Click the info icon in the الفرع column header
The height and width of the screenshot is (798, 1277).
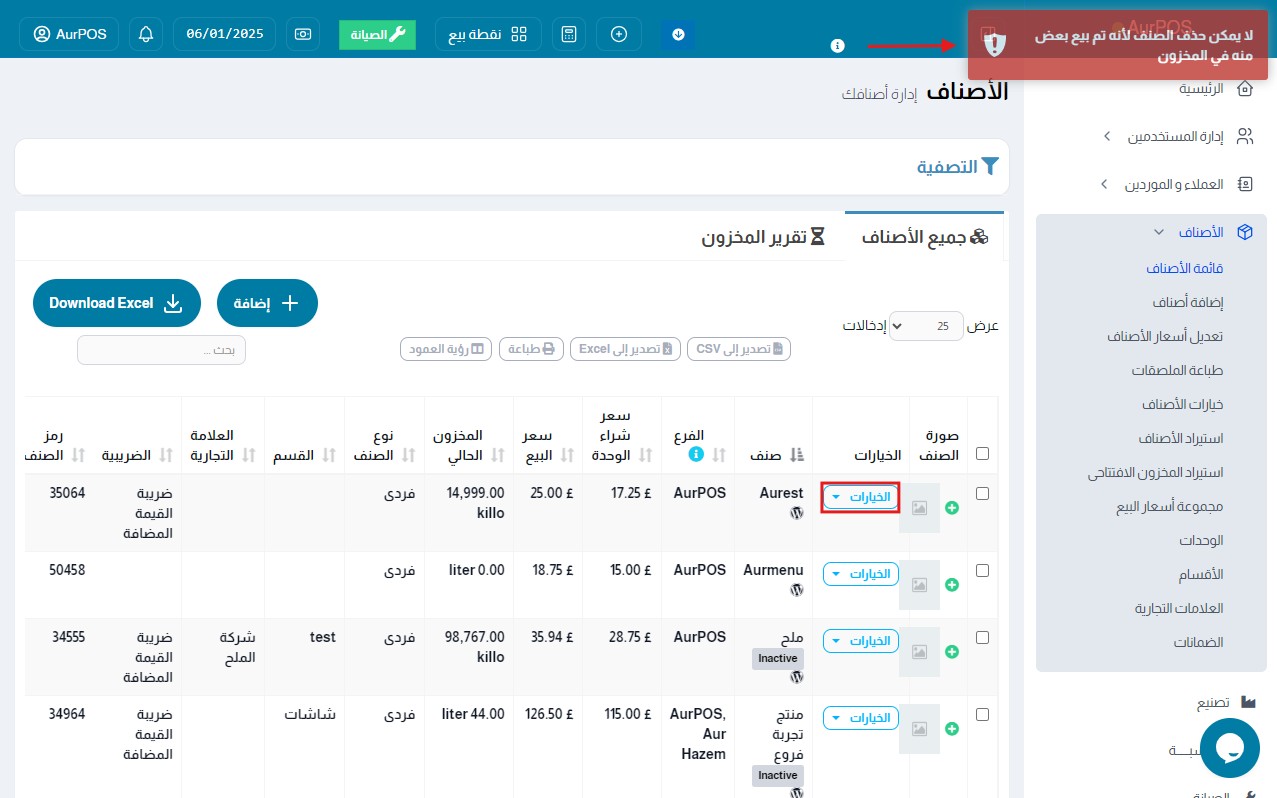[696, 454]
